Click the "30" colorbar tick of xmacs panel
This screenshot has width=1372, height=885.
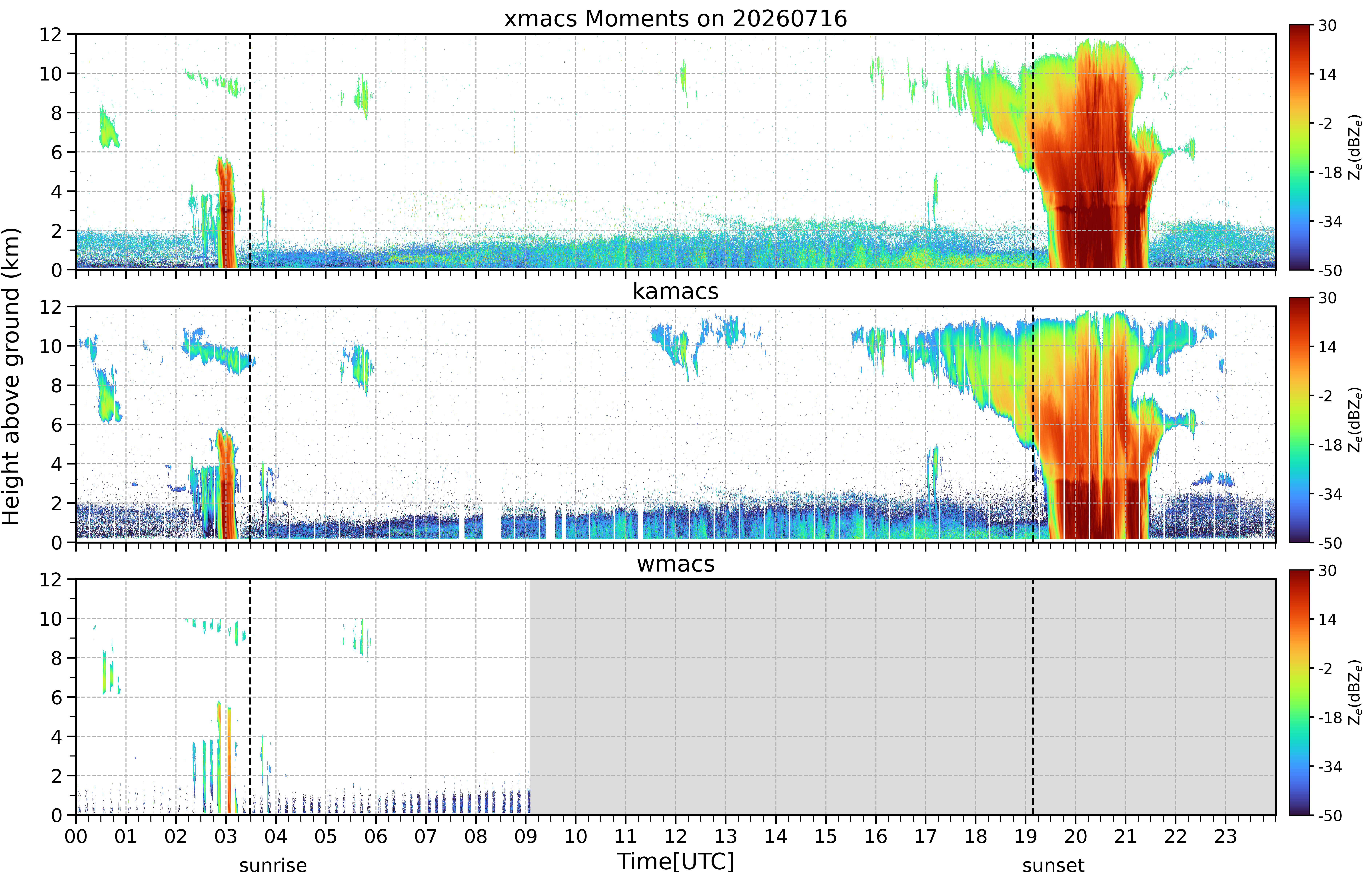[x=1327, y=25]
